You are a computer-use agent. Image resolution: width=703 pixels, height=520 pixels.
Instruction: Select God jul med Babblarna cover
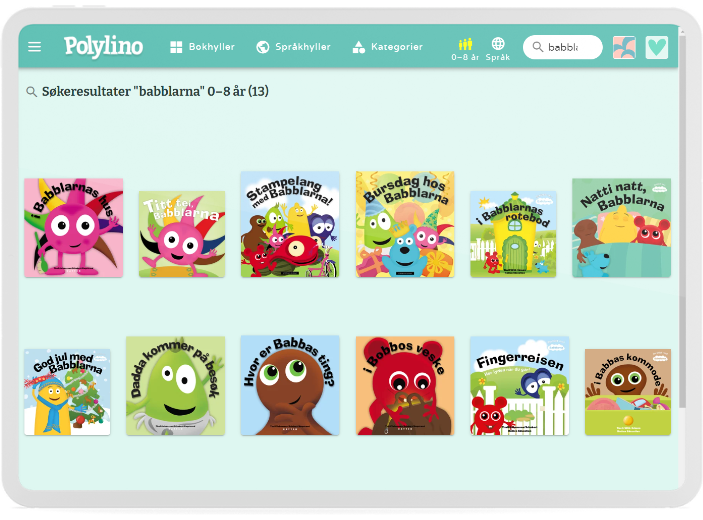[67, 391]
